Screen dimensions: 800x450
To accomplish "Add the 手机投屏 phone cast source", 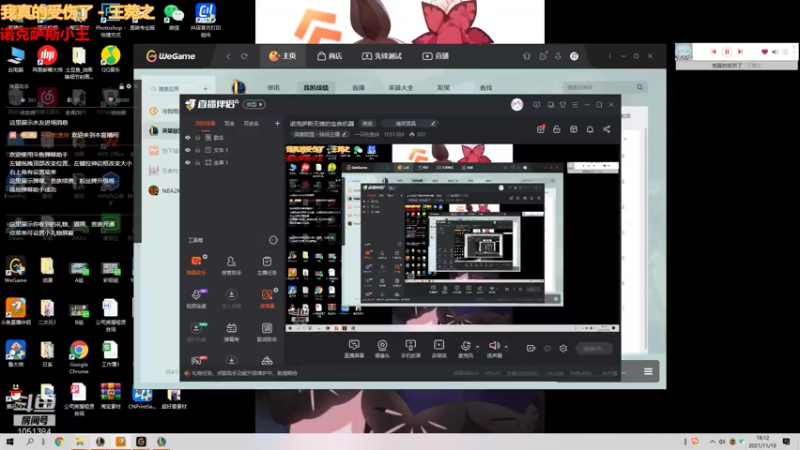I will coord(410,348).
